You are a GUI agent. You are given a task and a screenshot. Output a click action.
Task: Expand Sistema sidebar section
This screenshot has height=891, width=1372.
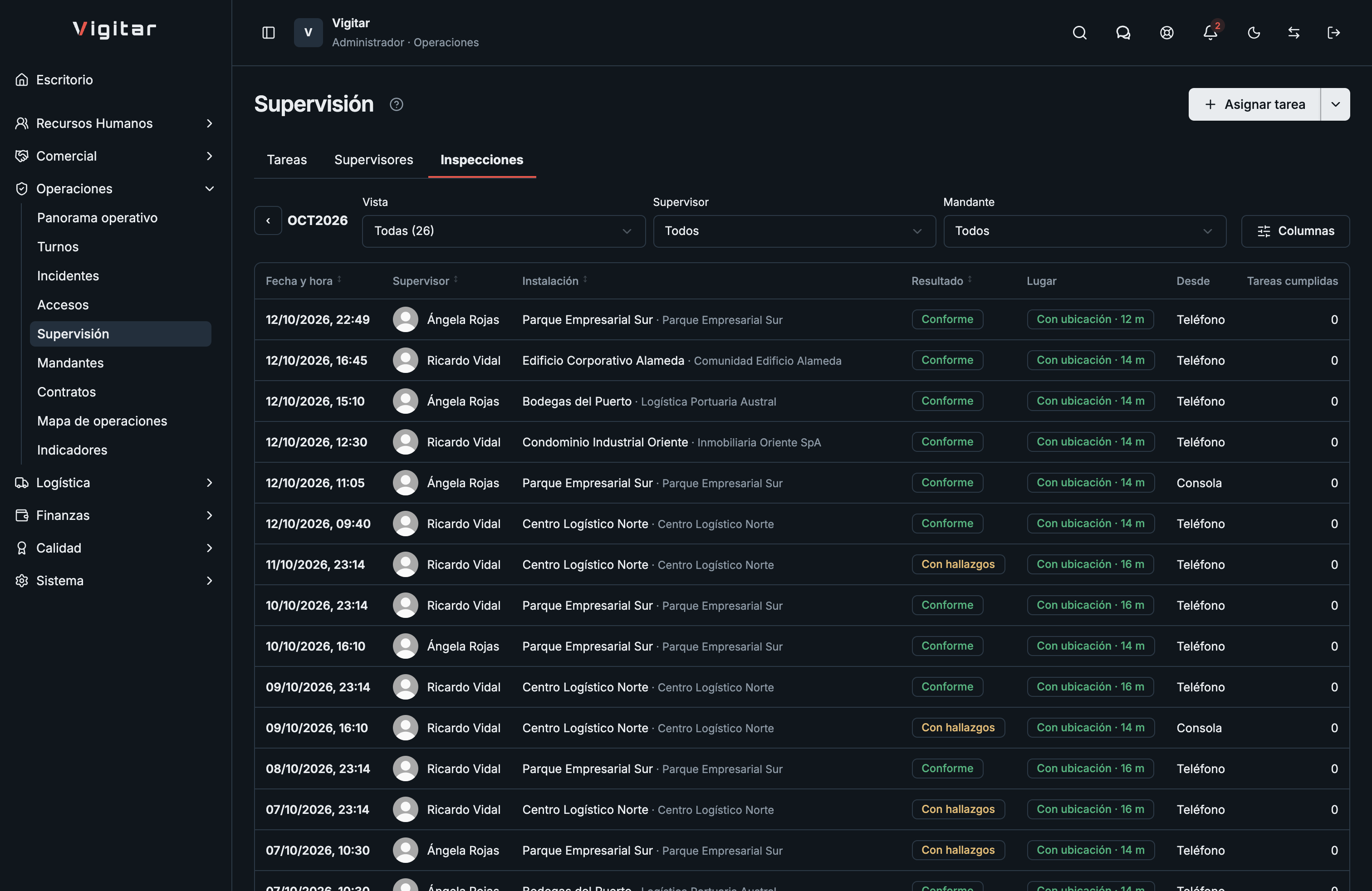115,580
